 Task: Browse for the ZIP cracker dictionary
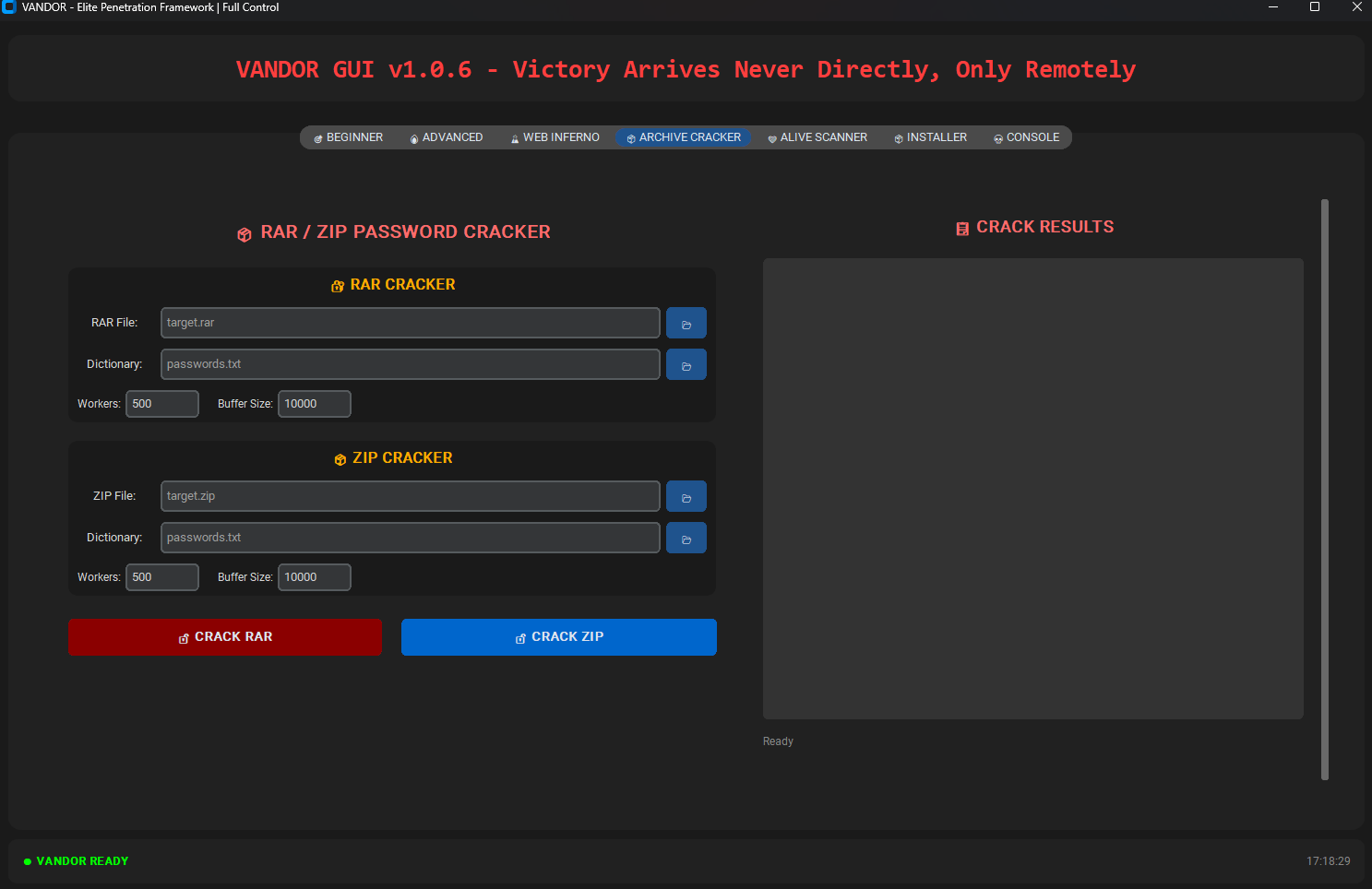point(686,538)
